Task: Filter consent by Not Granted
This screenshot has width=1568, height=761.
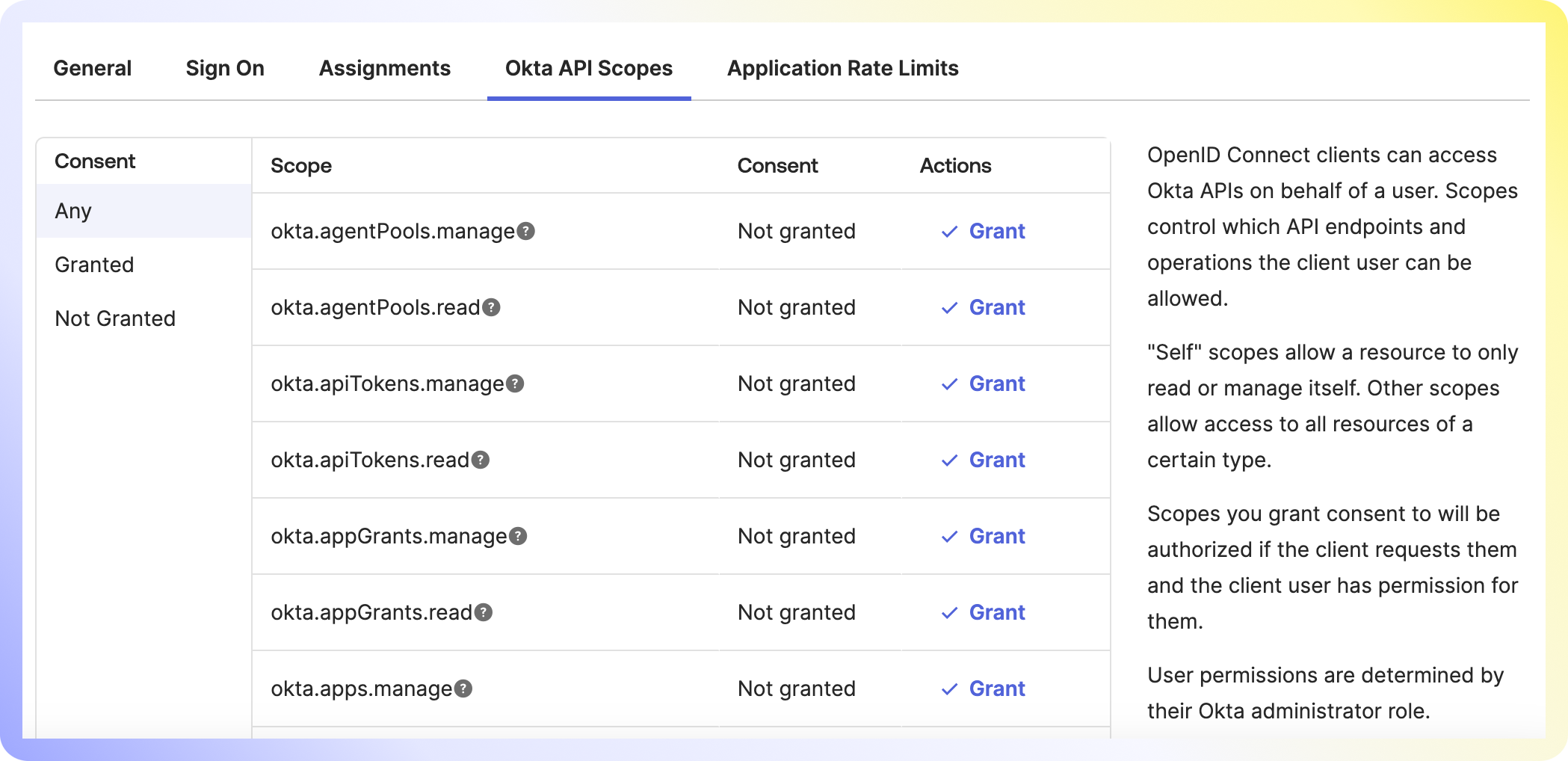Action: coord(143,318)
